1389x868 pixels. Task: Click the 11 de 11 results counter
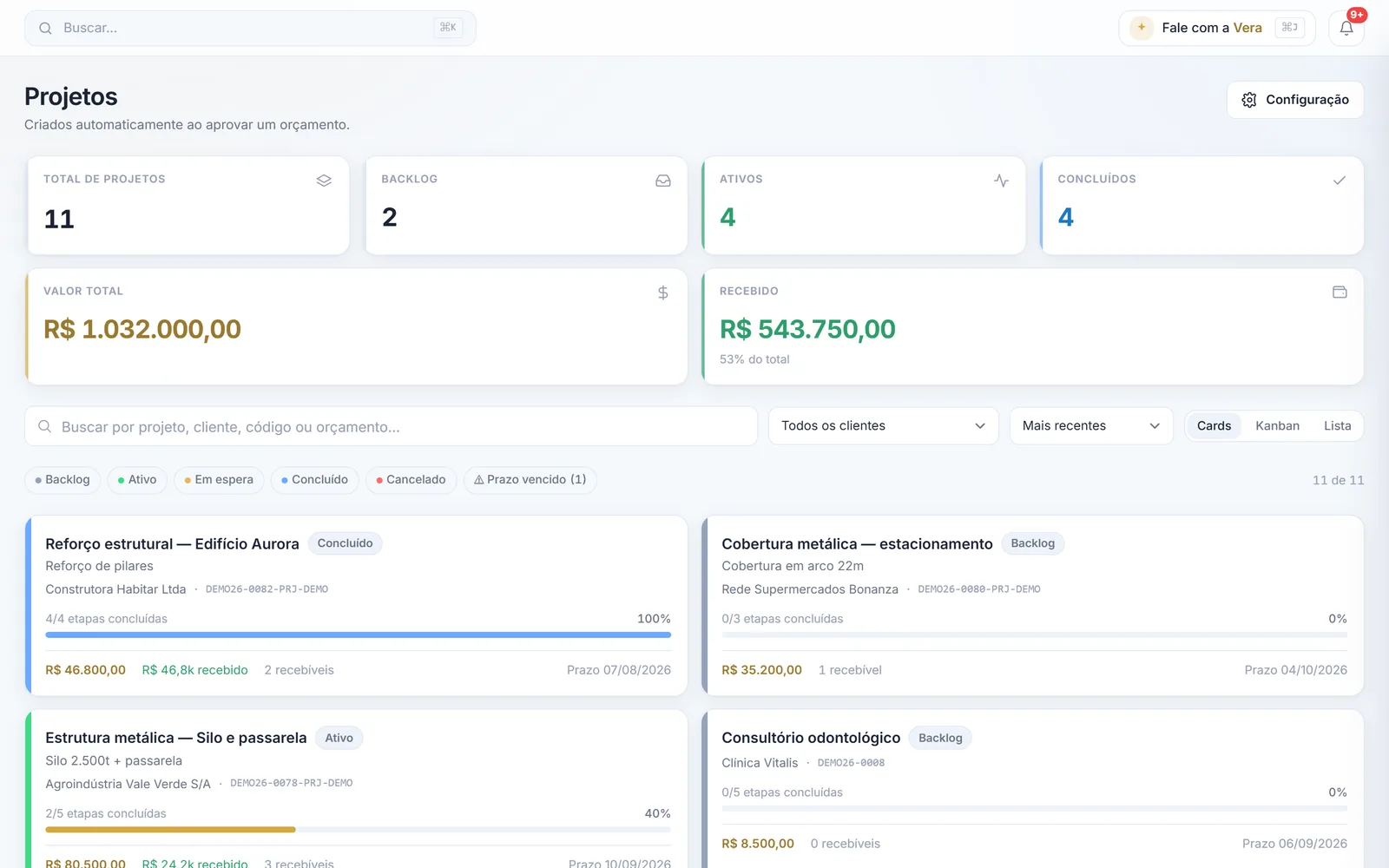1338,480
